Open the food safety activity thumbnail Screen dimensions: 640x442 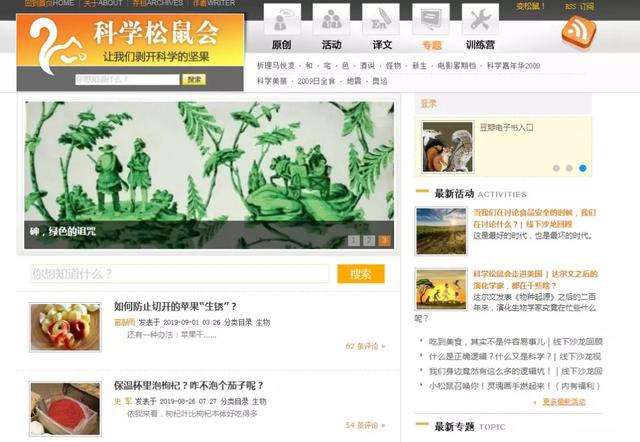[441, 231]
